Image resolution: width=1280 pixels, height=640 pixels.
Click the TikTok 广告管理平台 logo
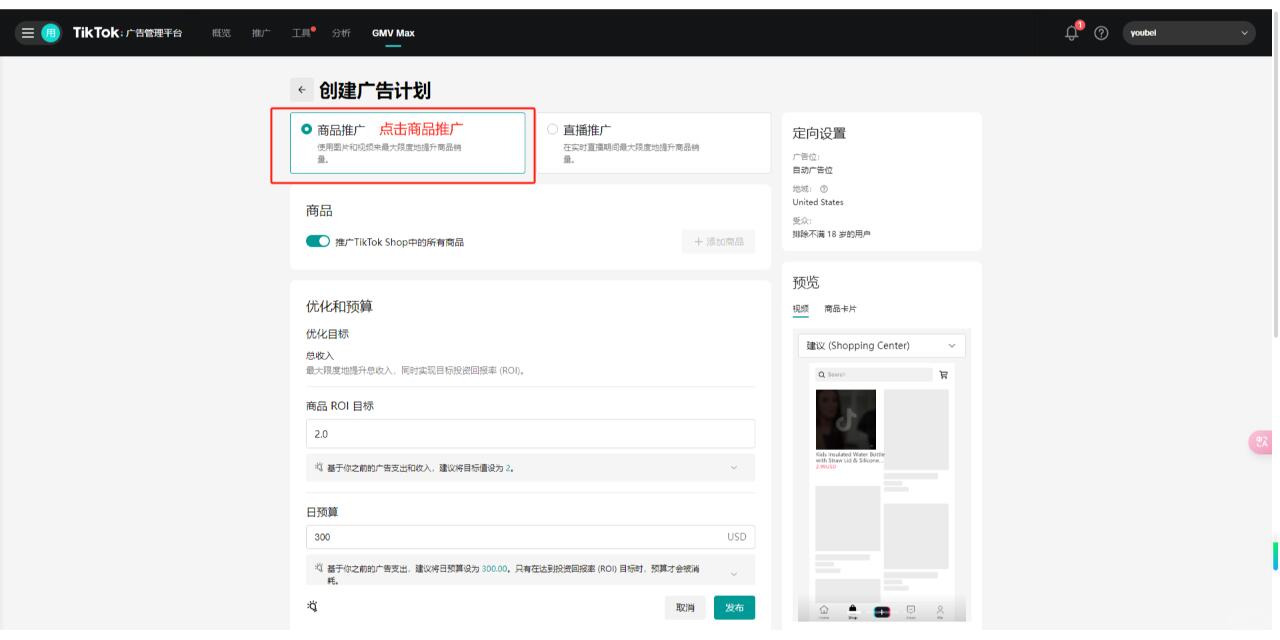coord(127,34)
